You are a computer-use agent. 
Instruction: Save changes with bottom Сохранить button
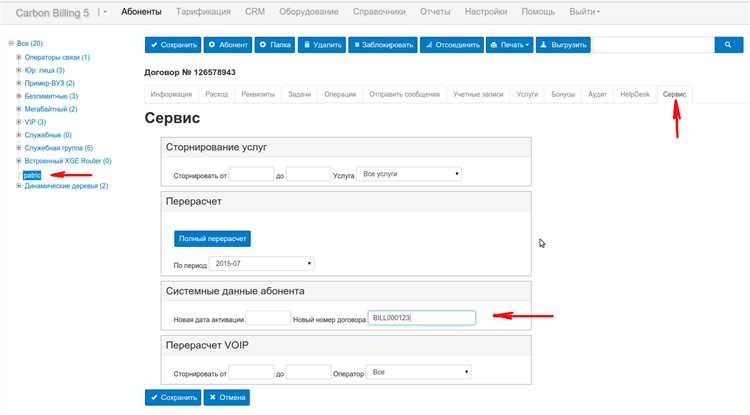click(x=173, y=397)
